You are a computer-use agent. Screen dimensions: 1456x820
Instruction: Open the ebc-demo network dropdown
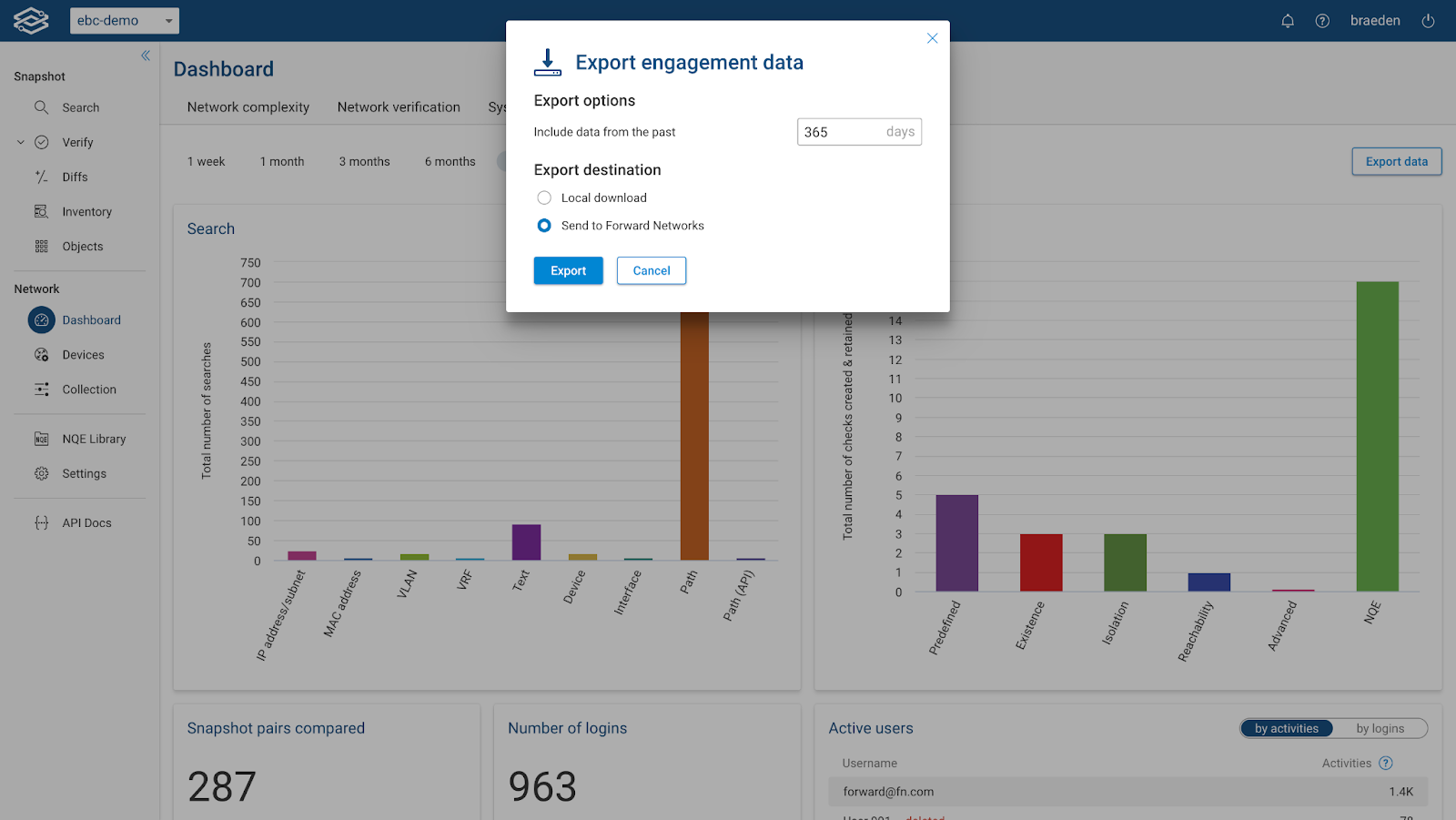[125, 20]
